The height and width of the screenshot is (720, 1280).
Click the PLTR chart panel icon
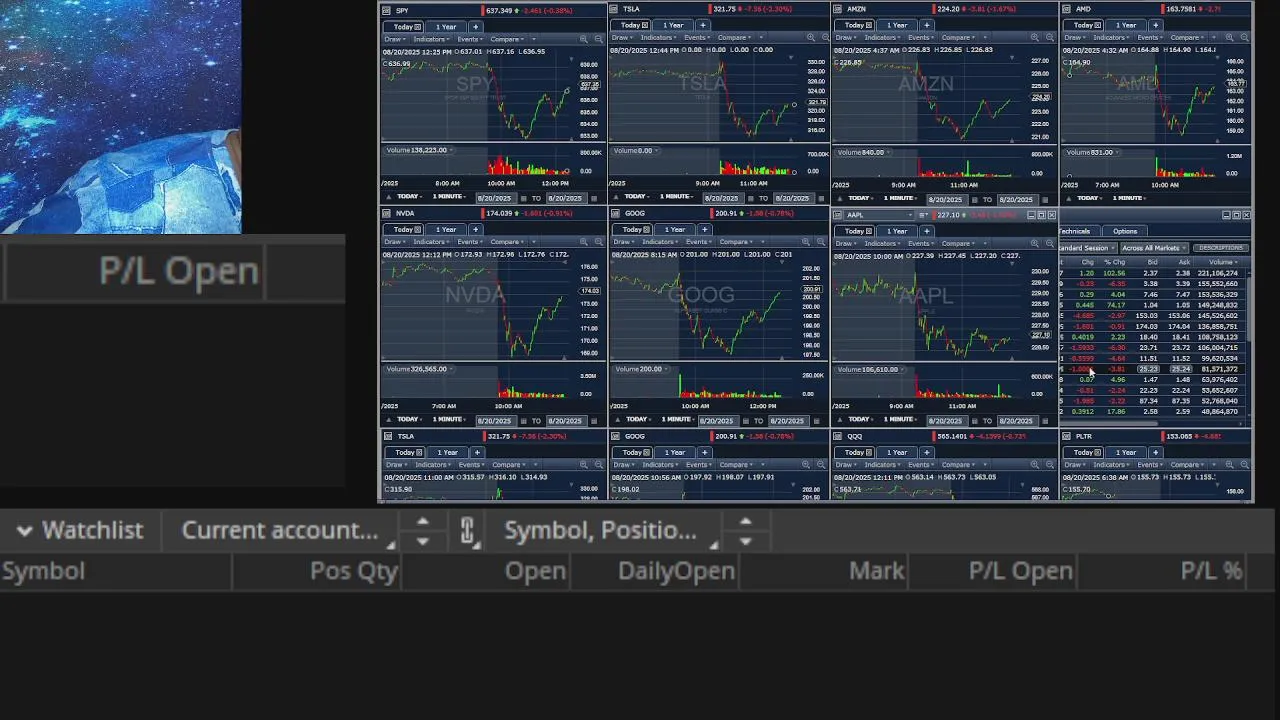pyautogui.click(x=1068, y=437)
